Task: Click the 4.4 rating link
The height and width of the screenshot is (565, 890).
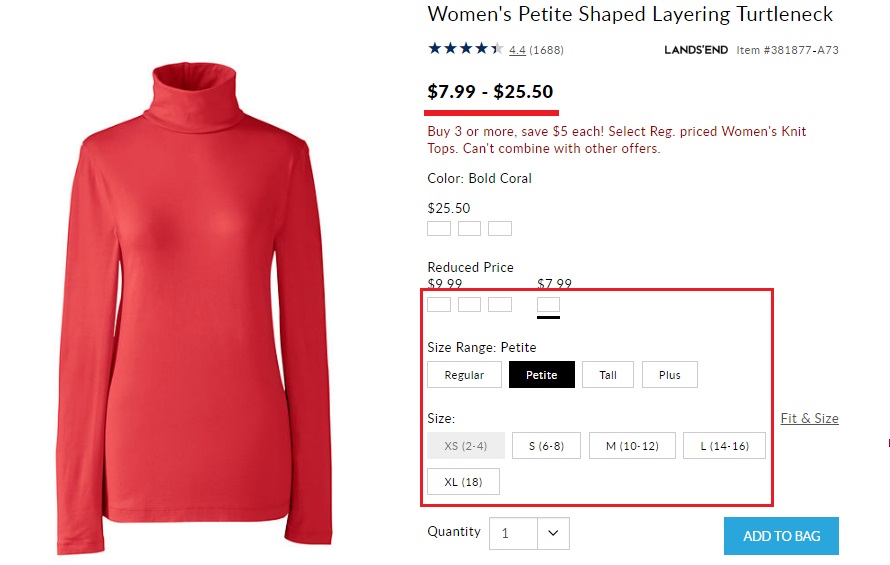Action: pos(517,50)
